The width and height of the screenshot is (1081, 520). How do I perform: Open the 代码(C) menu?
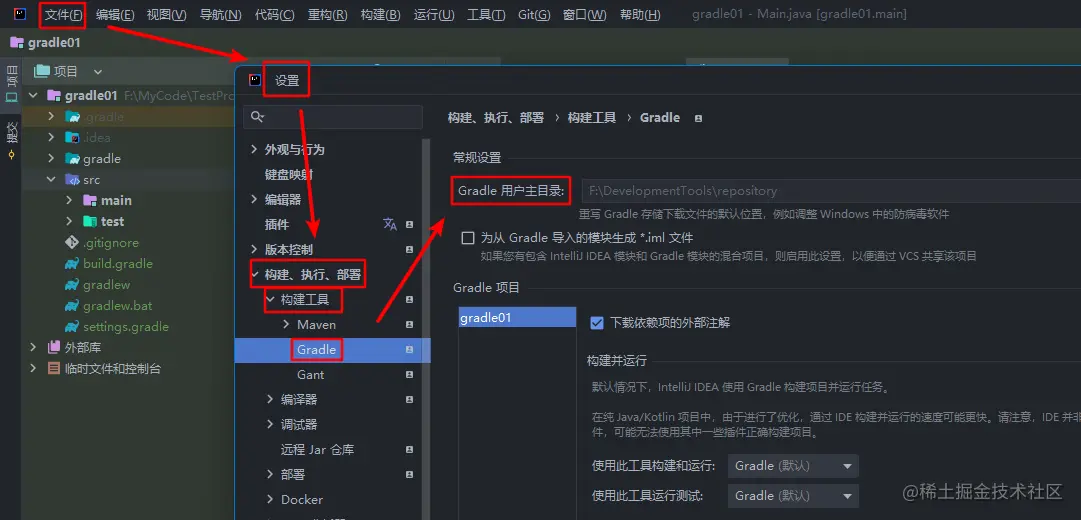[x=274, y=14]
